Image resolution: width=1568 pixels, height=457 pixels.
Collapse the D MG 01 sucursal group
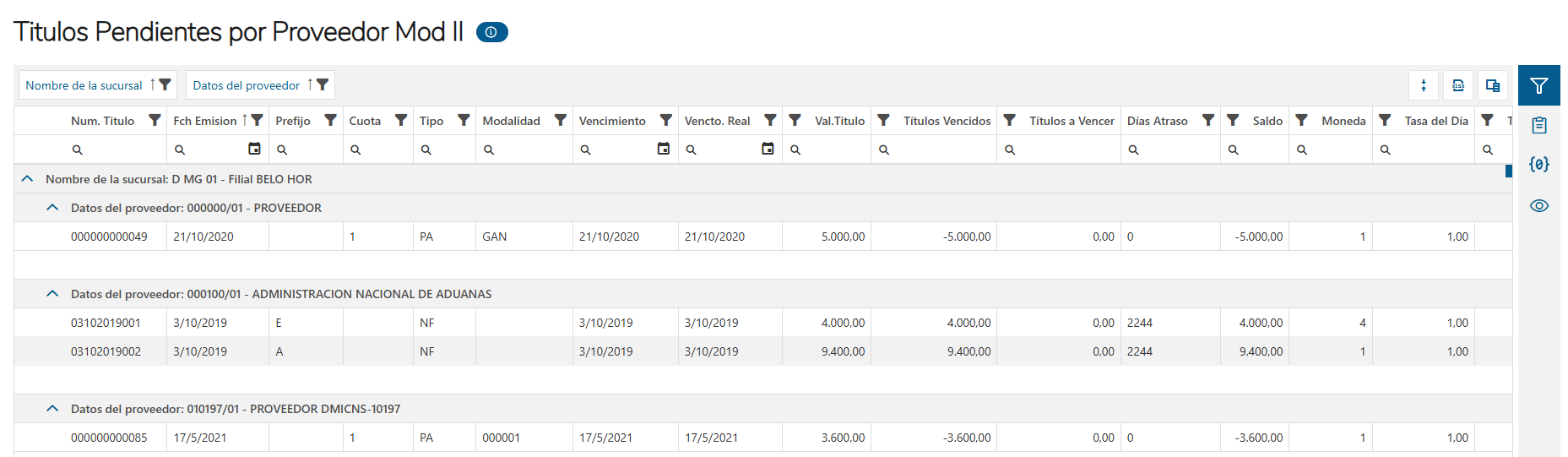pyautogui.click(x=27, y=179)
